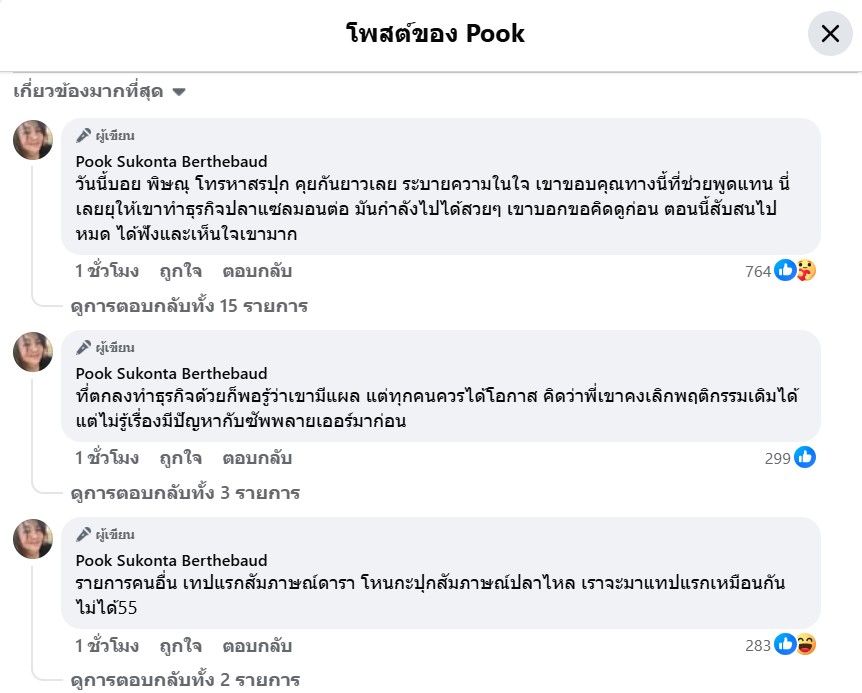Like the first comment via ถูกใจ
The image size is (862, 693).
pos(180,271)
